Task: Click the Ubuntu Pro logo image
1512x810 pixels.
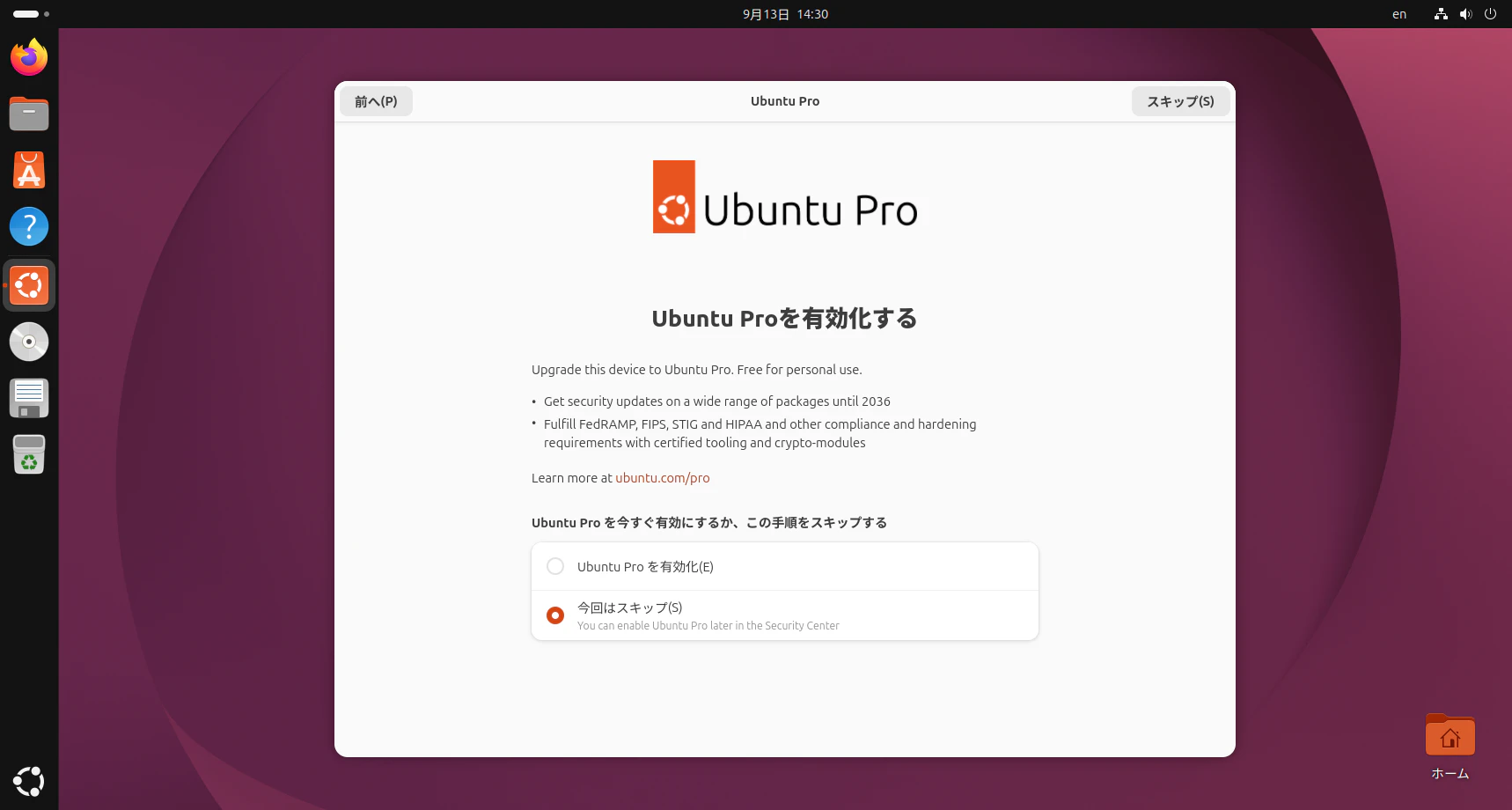Action: (x=785, y=197)
